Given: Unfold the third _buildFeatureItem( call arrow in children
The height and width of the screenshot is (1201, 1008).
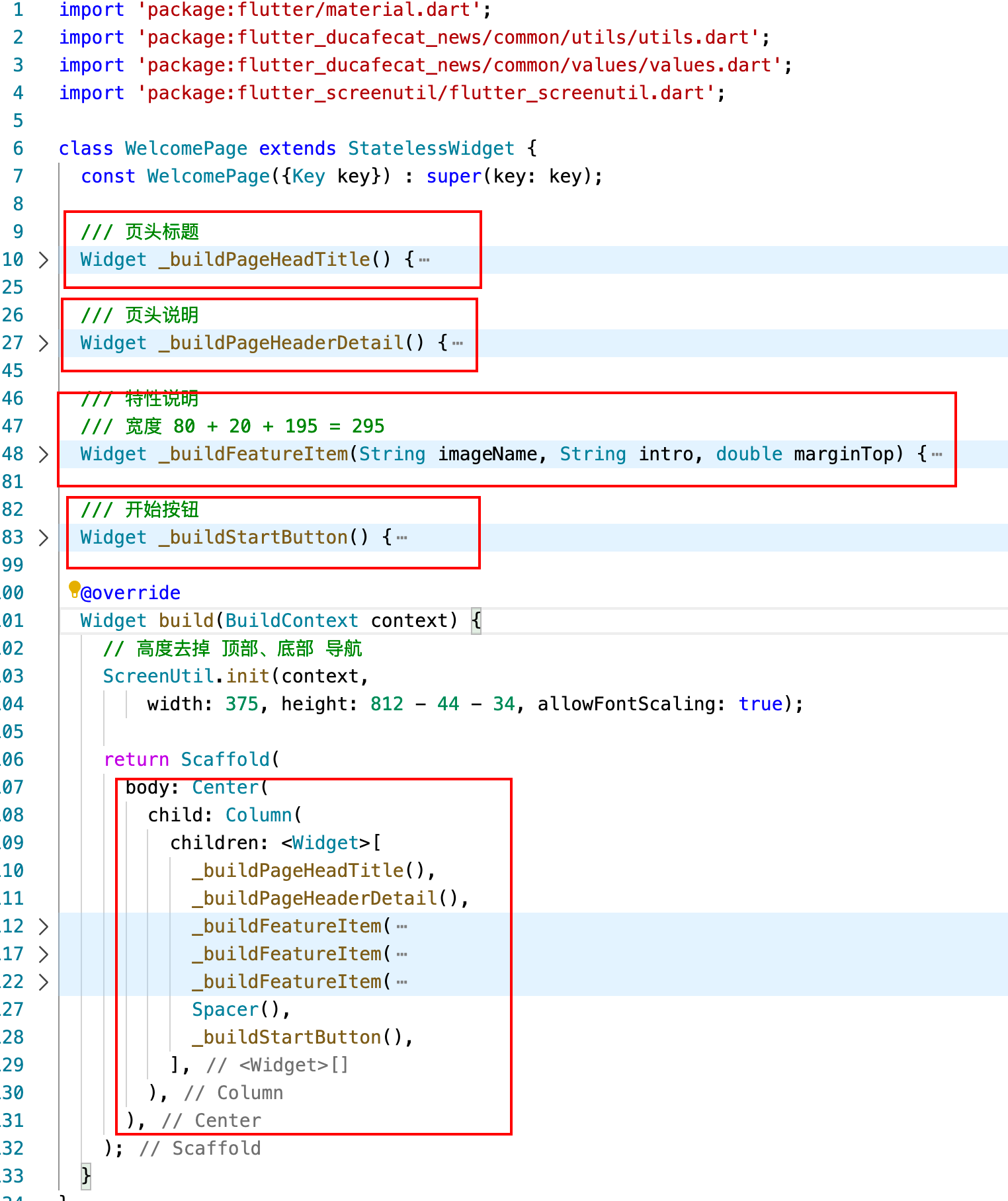Looking at the screenshot, I should click(x=43, y=982).
